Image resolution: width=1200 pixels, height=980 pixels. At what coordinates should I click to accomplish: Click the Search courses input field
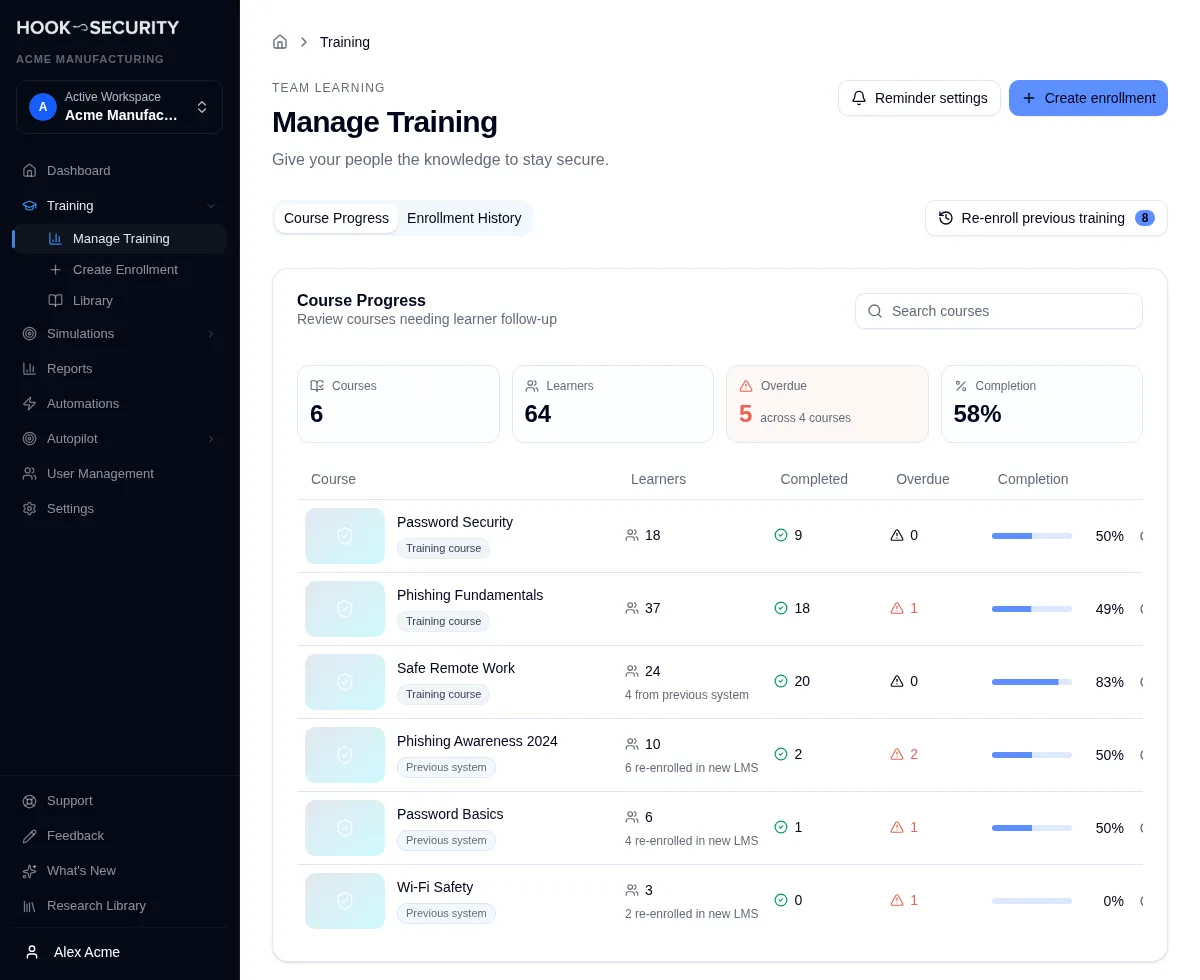999,311
